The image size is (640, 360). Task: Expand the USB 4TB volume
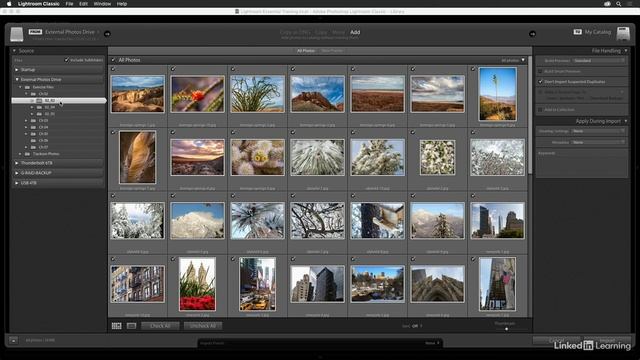coord(17,183)
